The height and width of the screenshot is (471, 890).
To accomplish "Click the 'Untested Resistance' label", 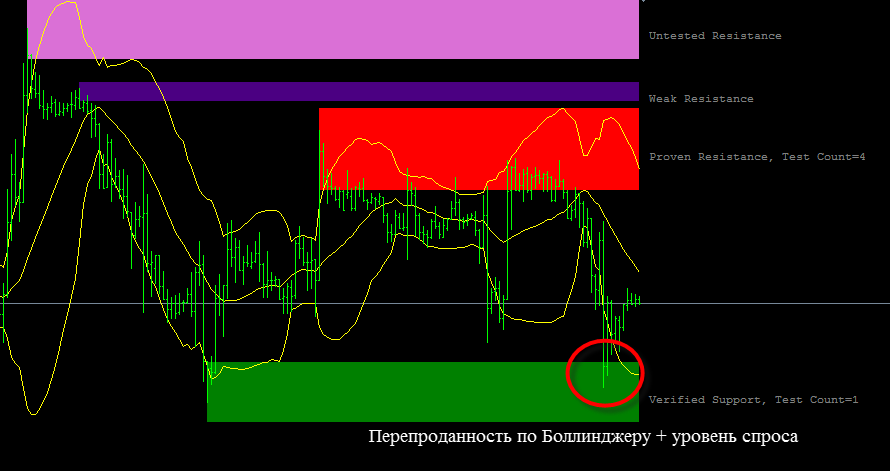I will pos(715,36).
